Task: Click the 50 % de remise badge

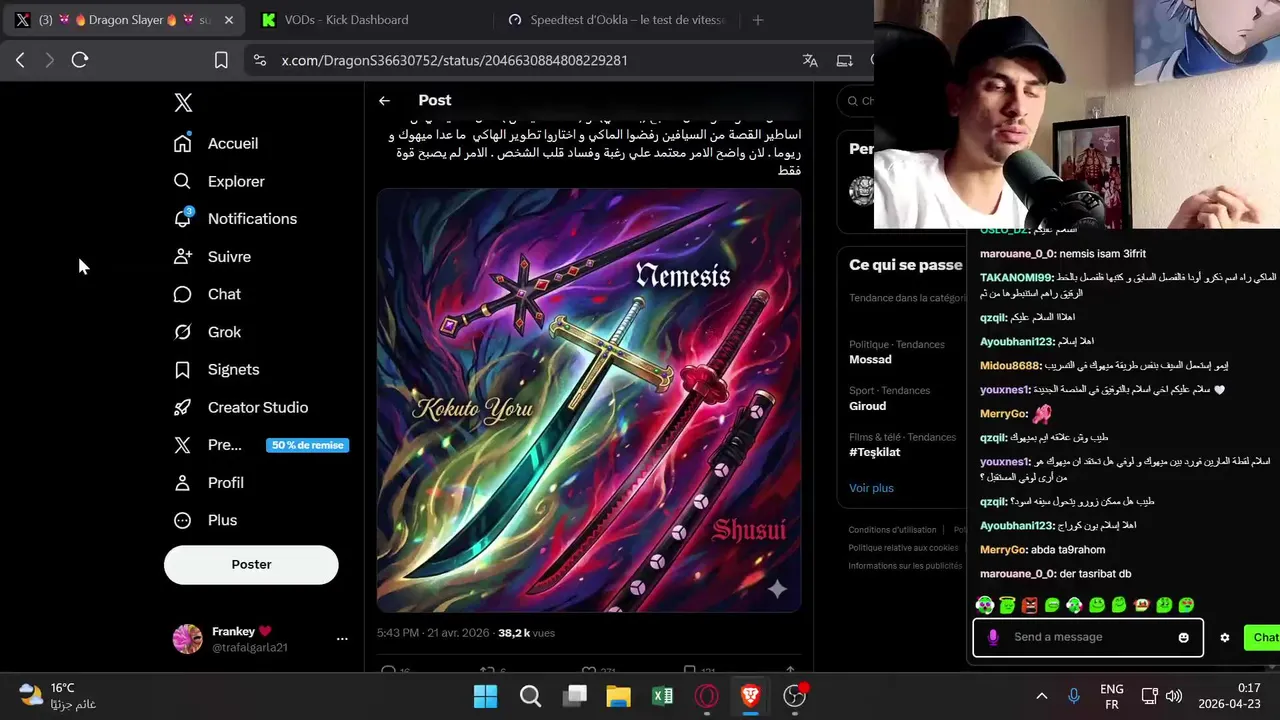Action: pos(307,445)
